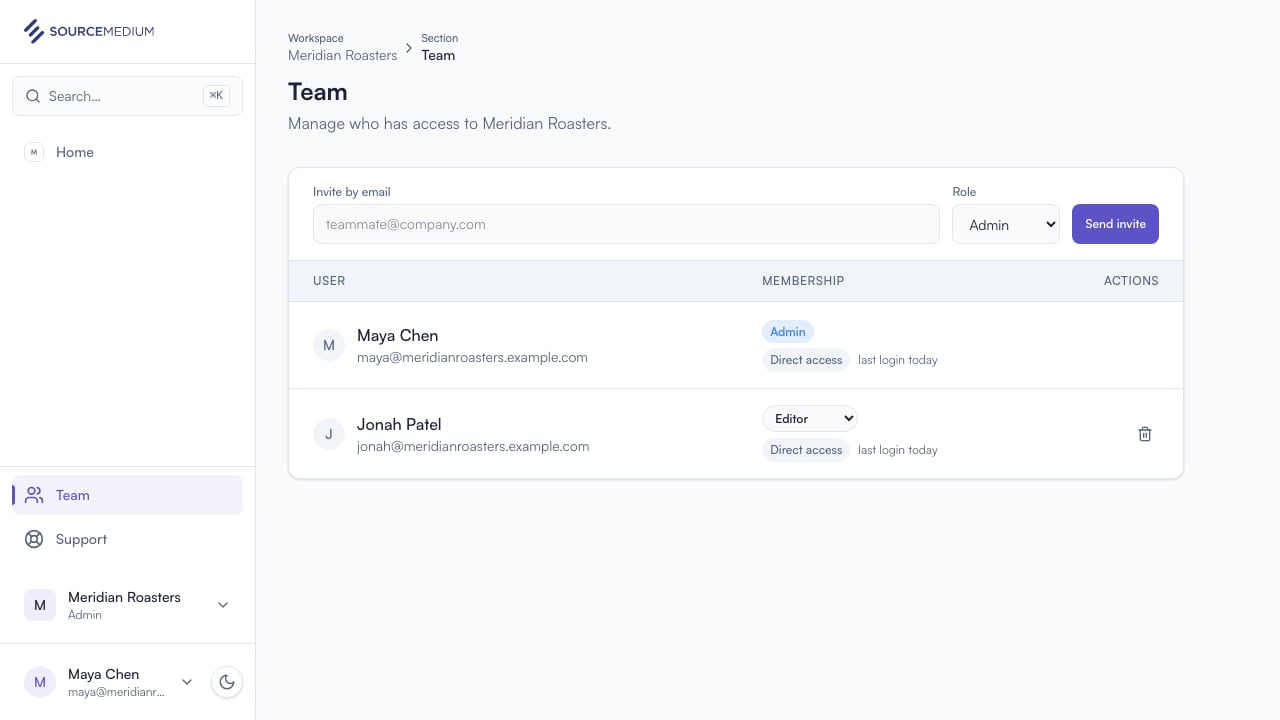1280x720 pixels.
Task: Click Meridian Roasters breadcrumb link
Action: point(343,55)
